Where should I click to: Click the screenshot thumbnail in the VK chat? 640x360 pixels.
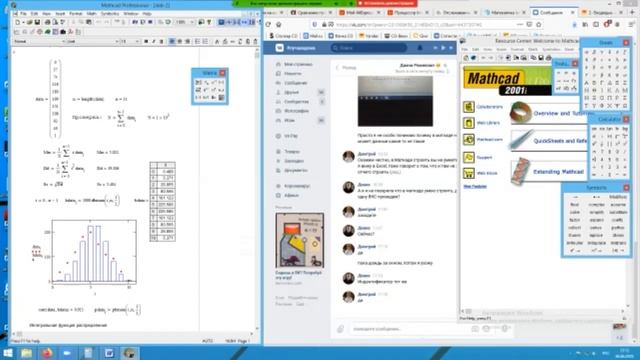tap(395, 101)
